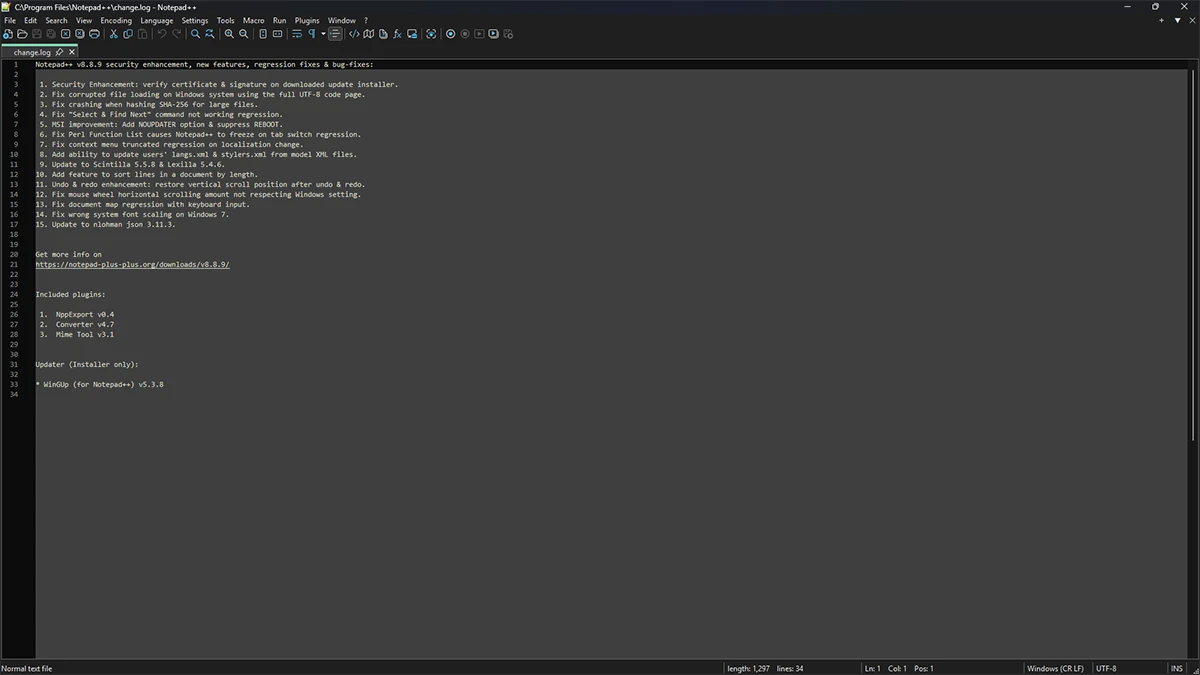Screen dimensions: 1200x675
Task: Toggle the INS mode in status bar
Action: (x=1177, y=668)
